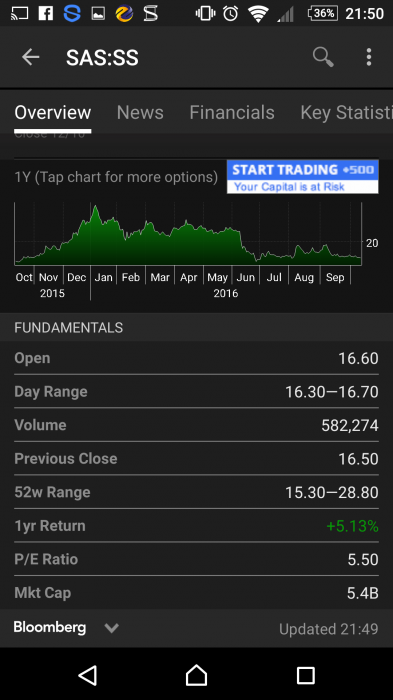The height and width of the screenshot is (700, 393).
Task: Open the search magnifier icon
Action: [323, 57]
